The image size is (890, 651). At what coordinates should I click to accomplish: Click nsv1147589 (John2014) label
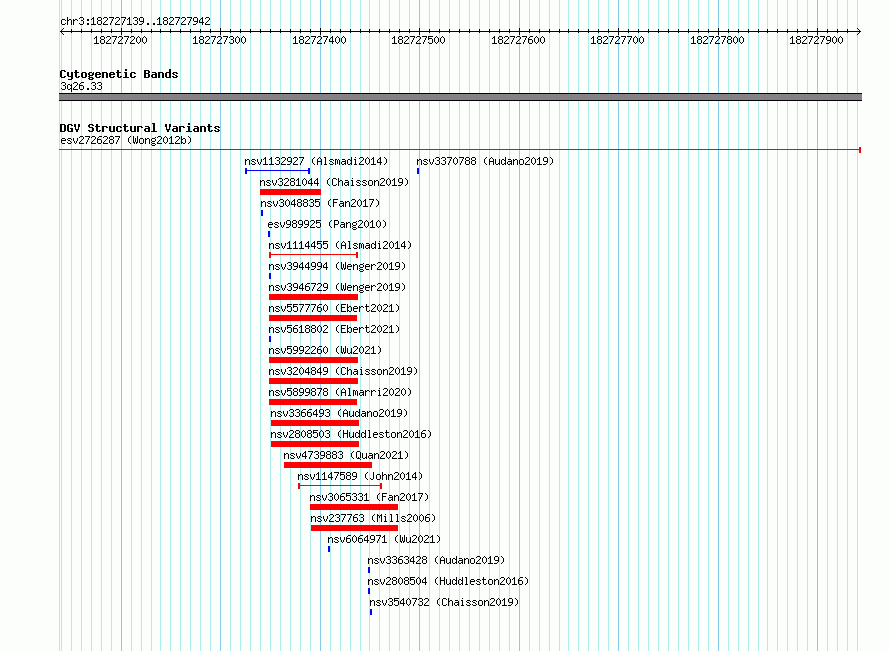pos(360,476)
